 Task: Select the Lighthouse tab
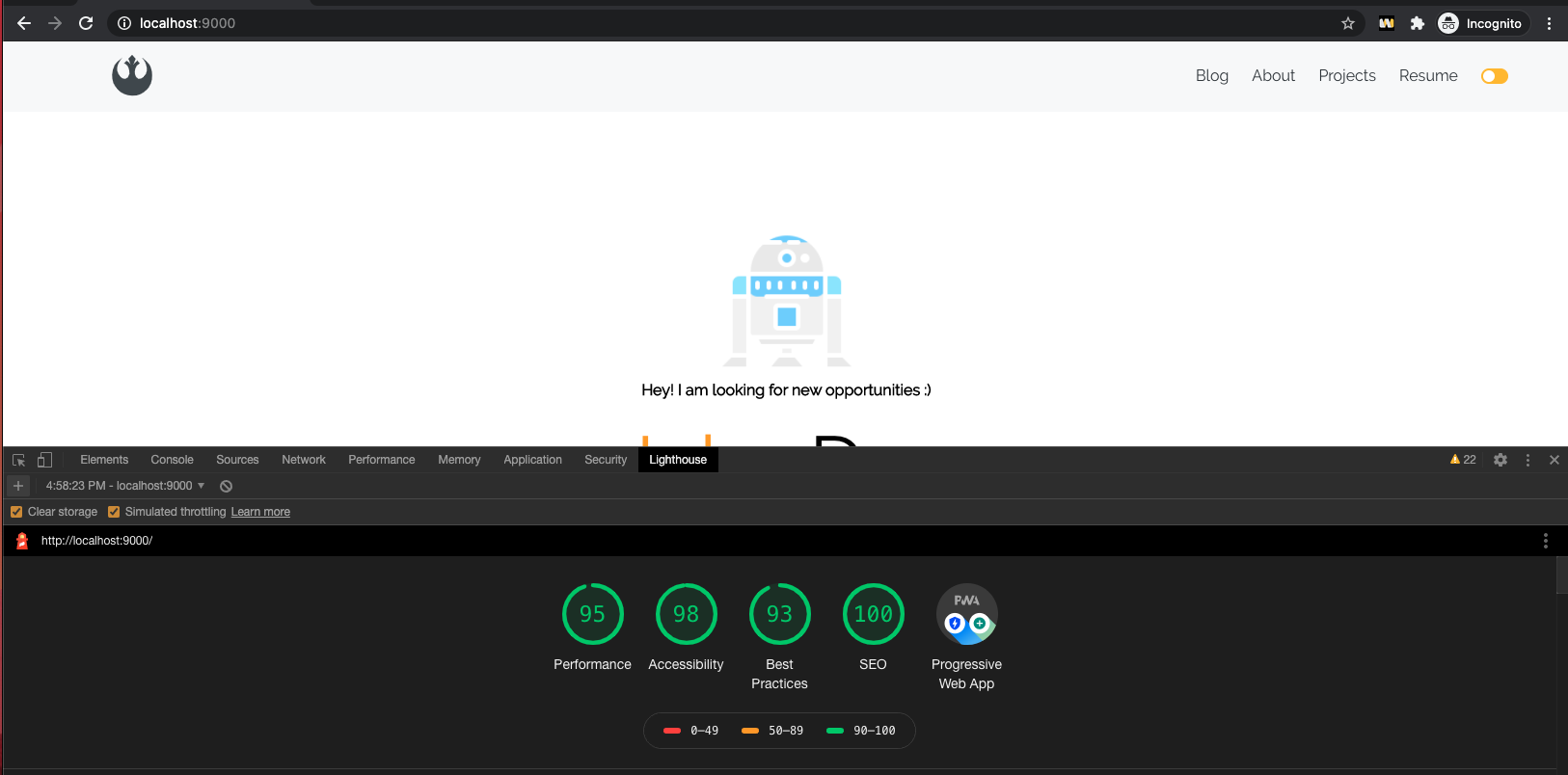point(678,460)
